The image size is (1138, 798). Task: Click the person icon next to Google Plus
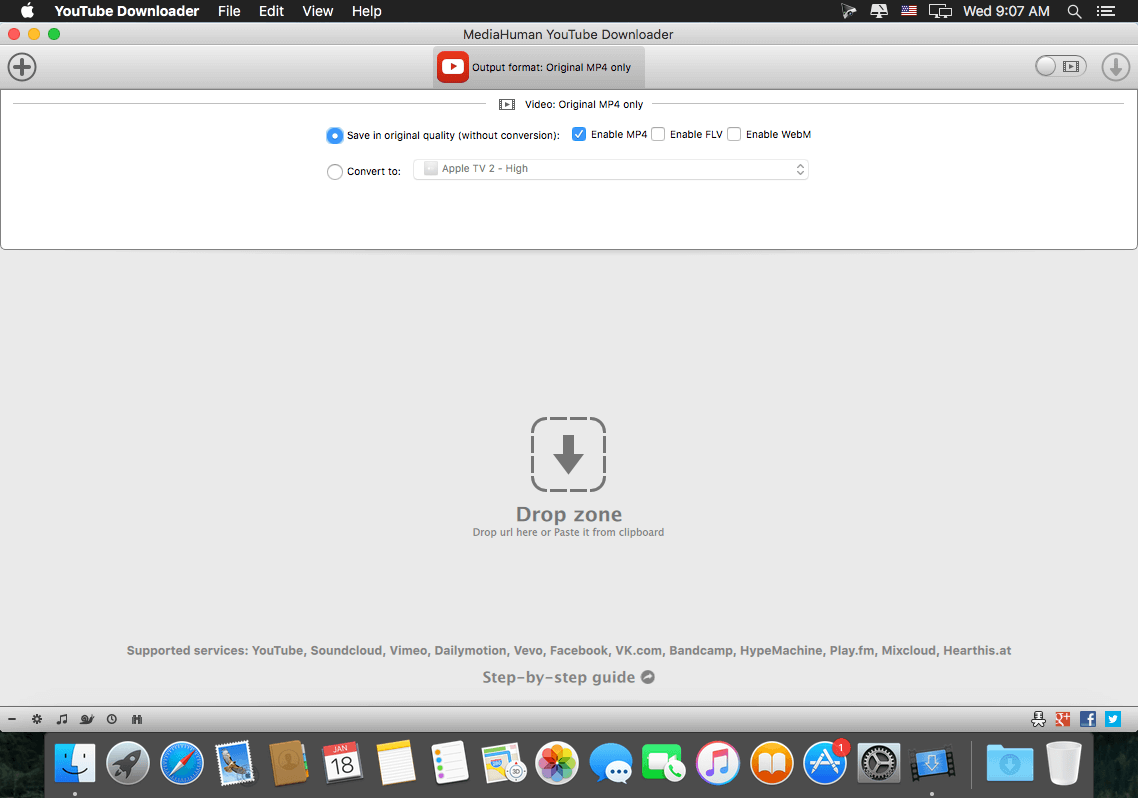(x=1039, y=719)
